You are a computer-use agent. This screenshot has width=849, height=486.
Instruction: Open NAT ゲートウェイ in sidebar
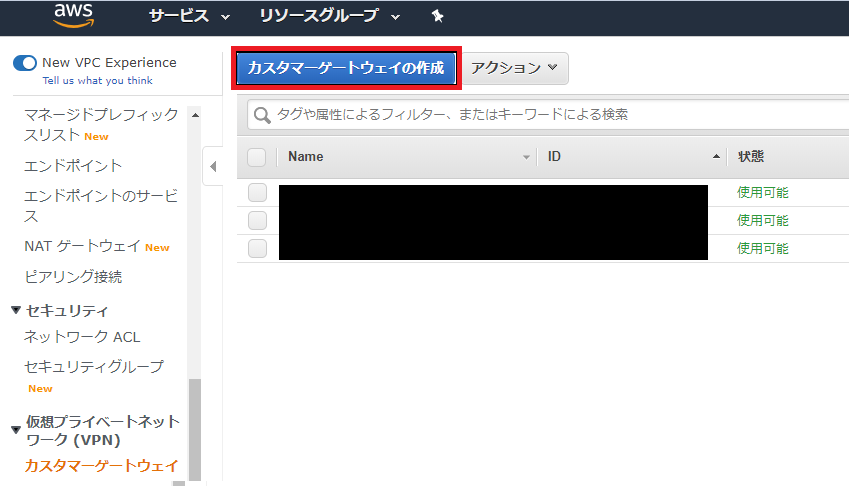(x=82, y=246)
